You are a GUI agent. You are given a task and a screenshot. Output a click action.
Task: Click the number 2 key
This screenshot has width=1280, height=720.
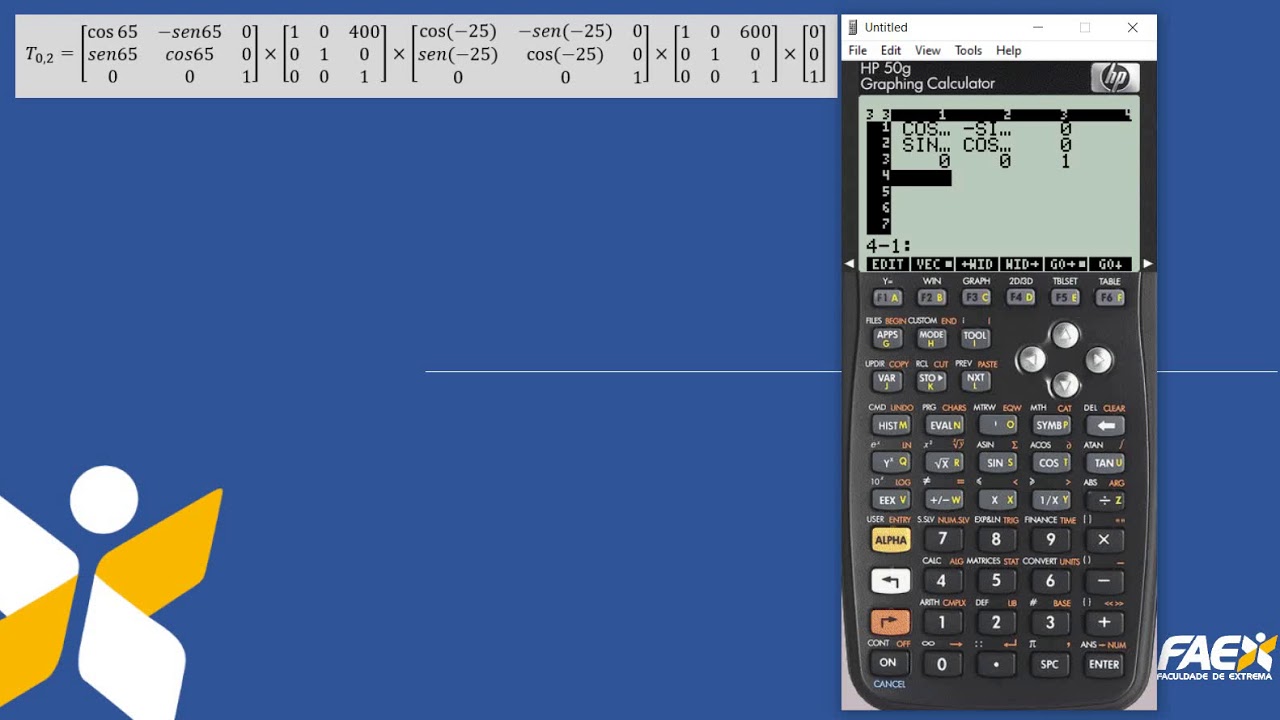pos(996,622)
